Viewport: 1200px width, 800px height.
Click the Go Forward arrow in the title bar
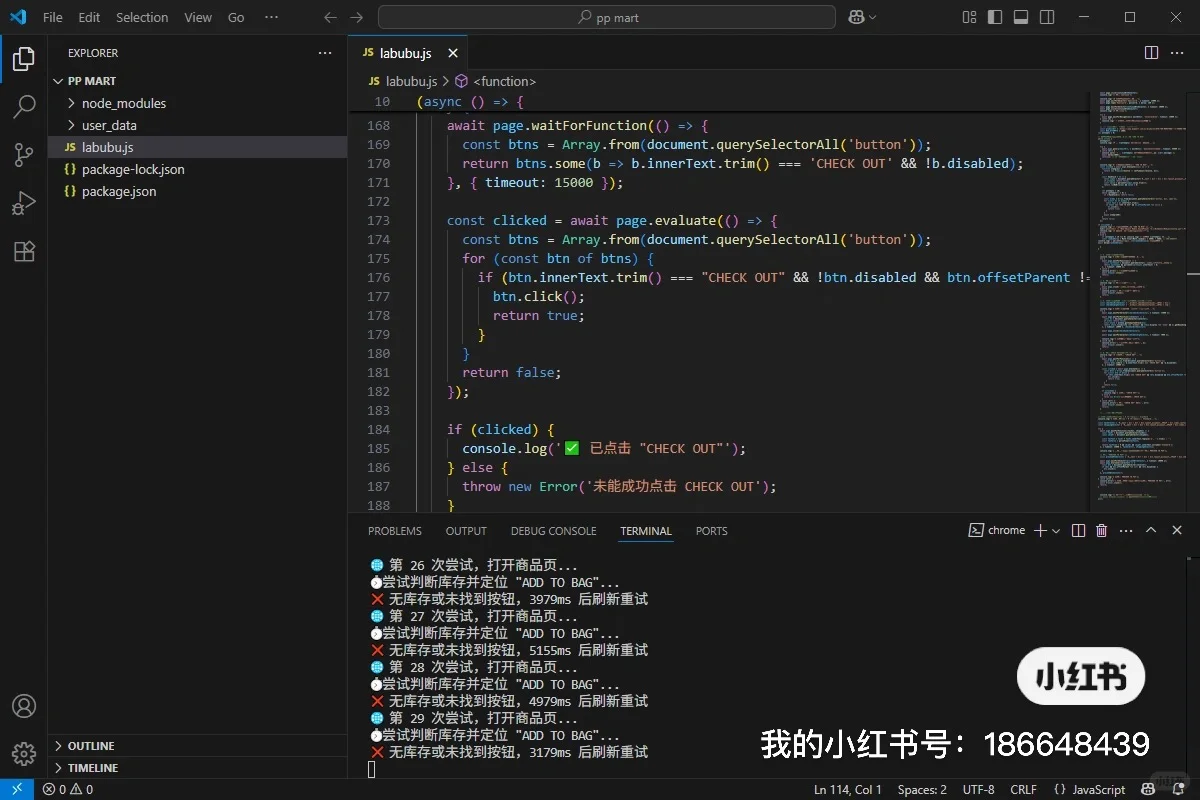pos(357,17)
